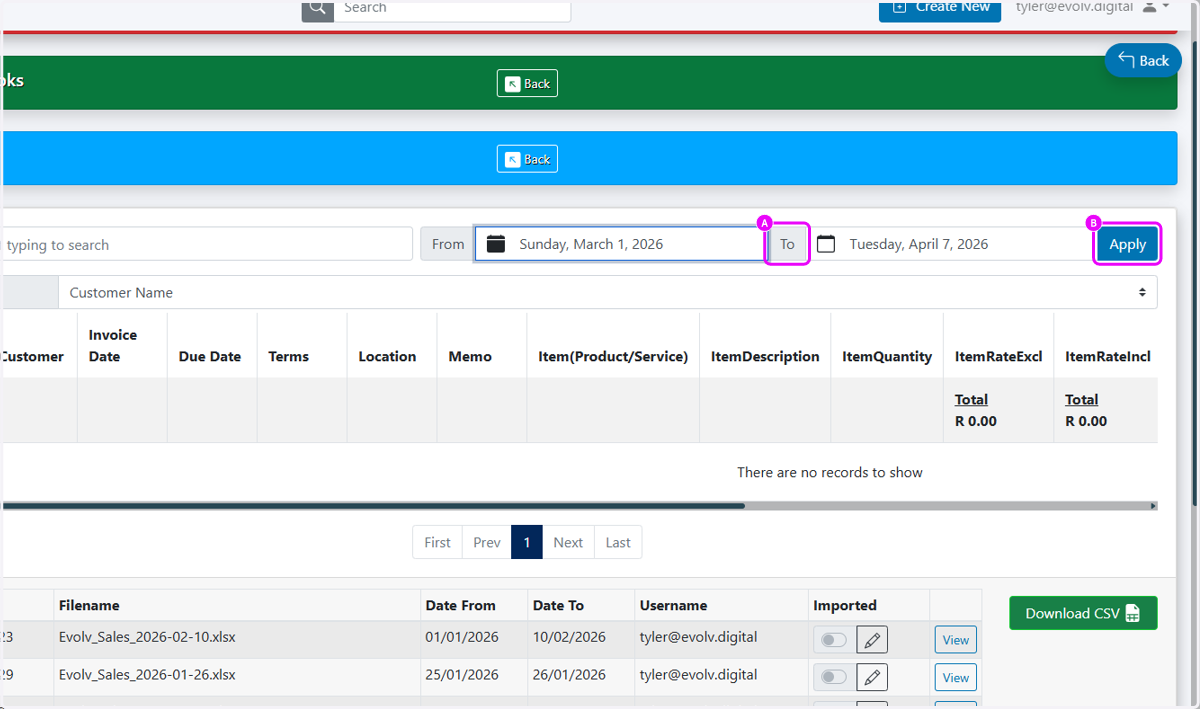This screenshot has width=1200, height=709.
Task: Open the Customer Name dropdown
Action: [607, 293]
